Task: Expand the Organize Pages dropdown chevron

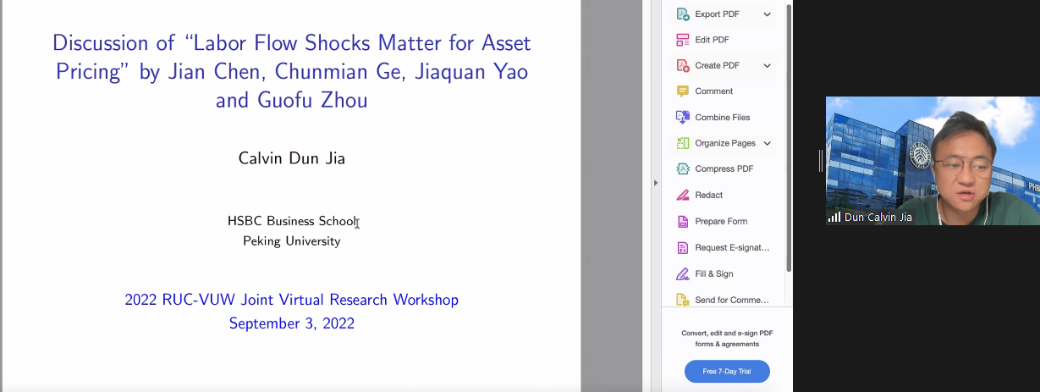Action: click(x=767, y=143)
